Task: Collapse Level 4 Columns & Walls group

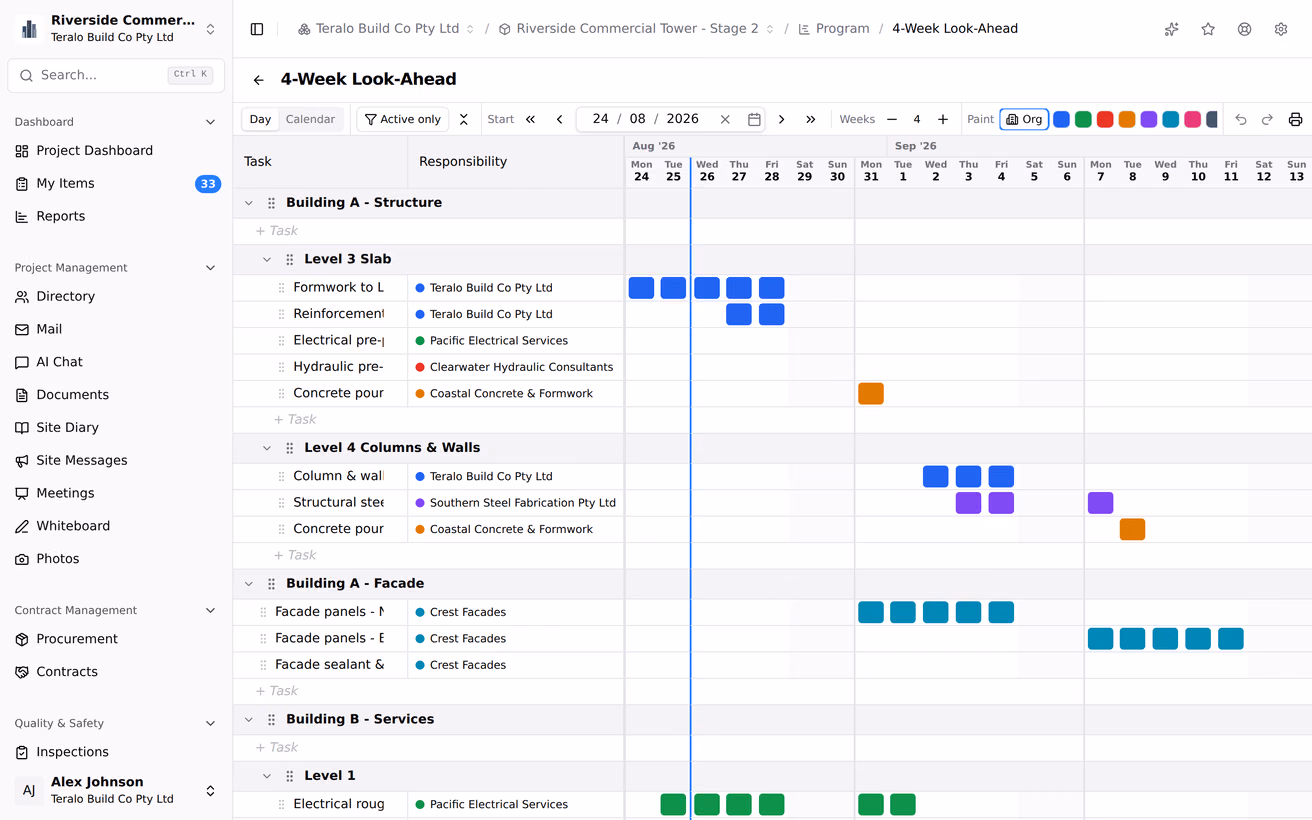Action: pos(267,448)
